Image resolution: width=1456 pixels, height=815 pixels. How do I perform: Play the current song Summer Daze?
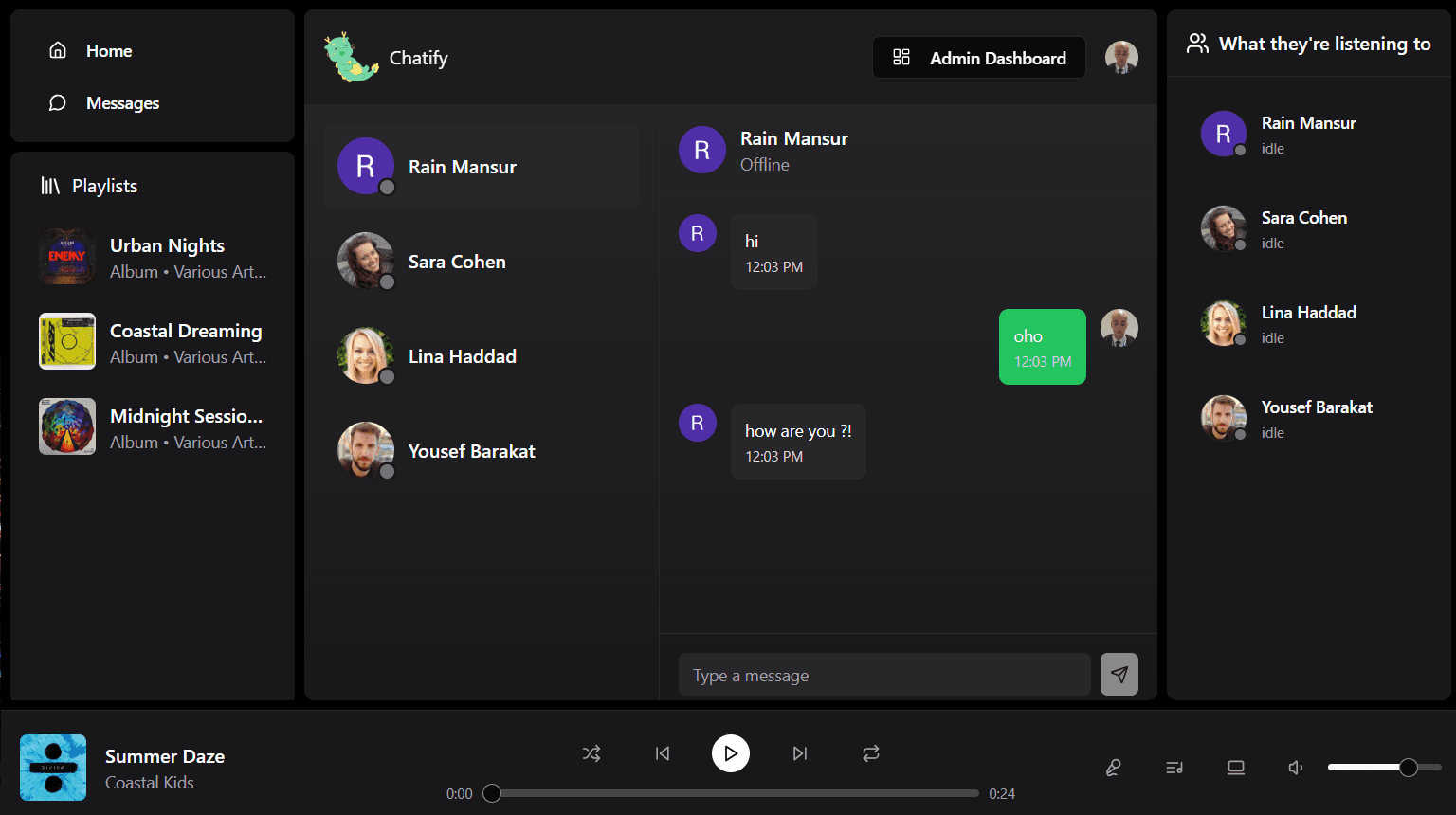pyautogui.click(x=731, y=753)
